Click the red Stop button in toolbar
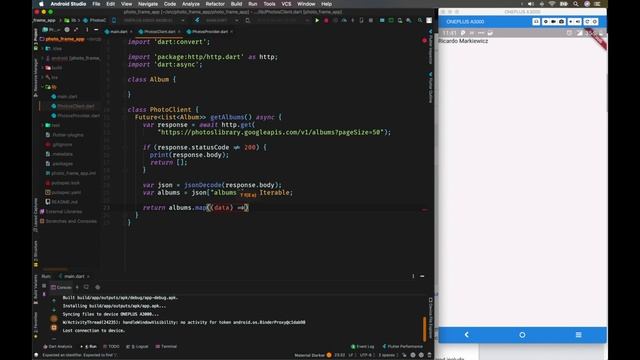Image resolution: width=640 pixels, height=360 pixels. [326, 20]
